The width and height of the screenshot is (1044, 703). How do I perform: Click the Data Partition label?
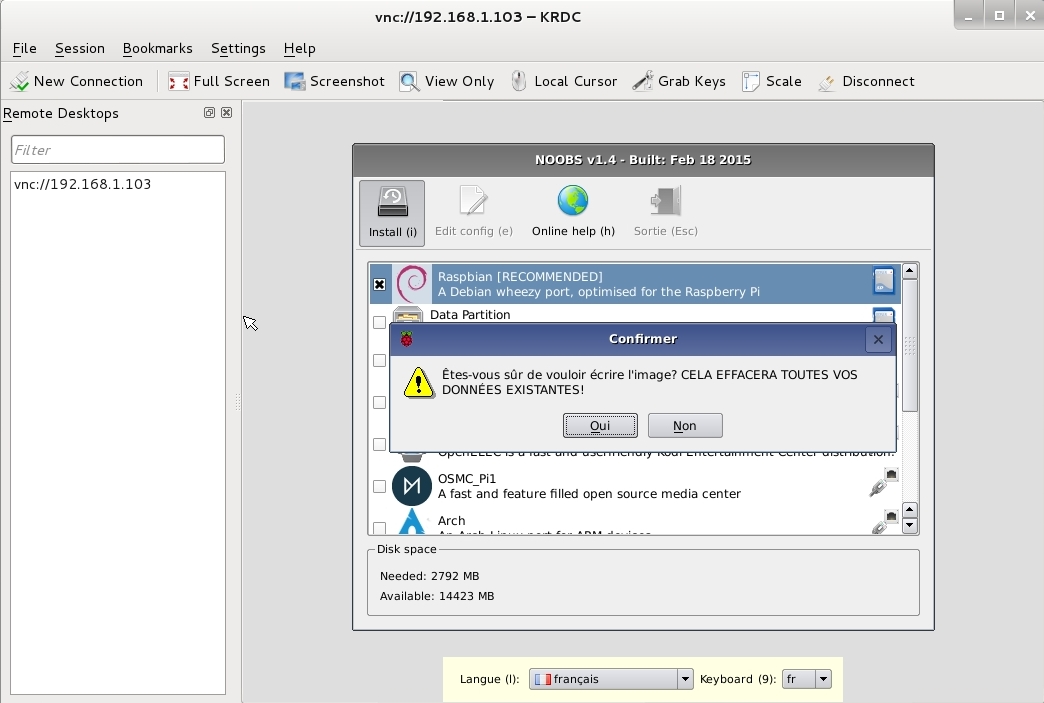point(470,315)
